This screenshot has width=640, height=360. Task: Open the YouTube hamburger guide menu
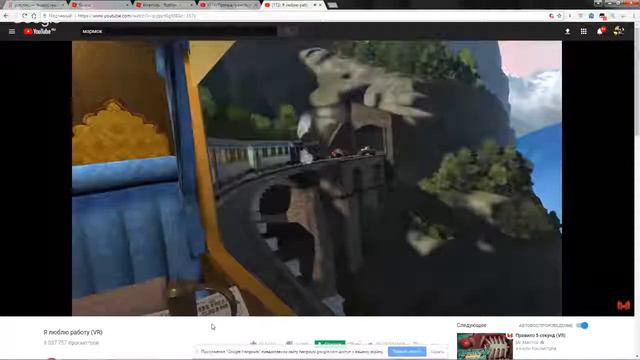click(x=12, y=31)
